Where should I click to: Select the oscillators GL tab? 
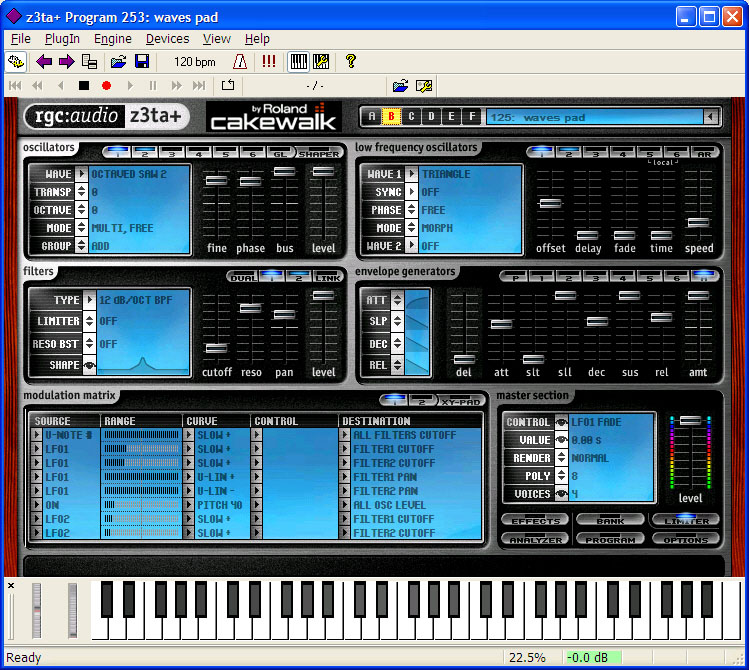click(x=280, y=153)
